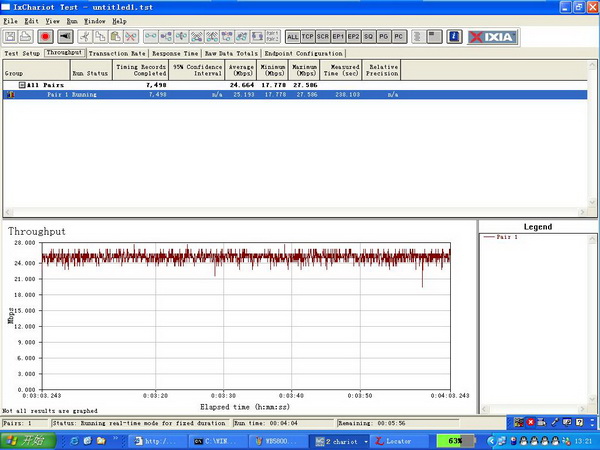The height and width of the screenshot is (450, 600).
Task: Switch to the Response Time tab
Action: 175,53
